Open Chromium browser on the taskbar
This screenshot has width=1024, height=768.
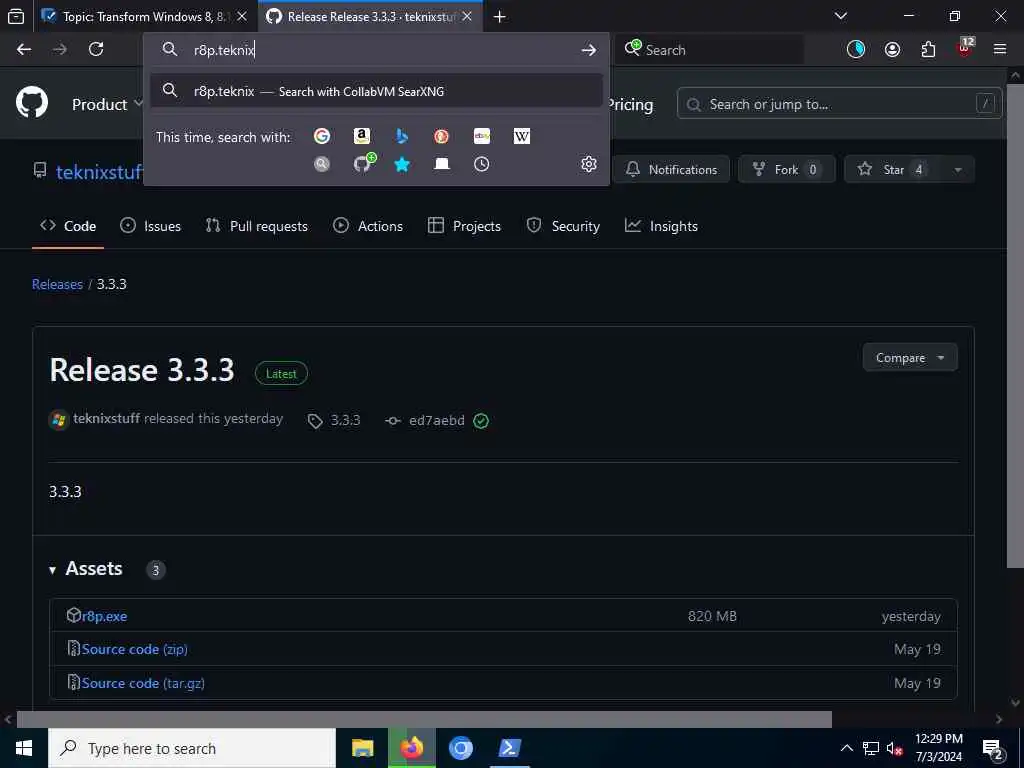pos(460,748)
